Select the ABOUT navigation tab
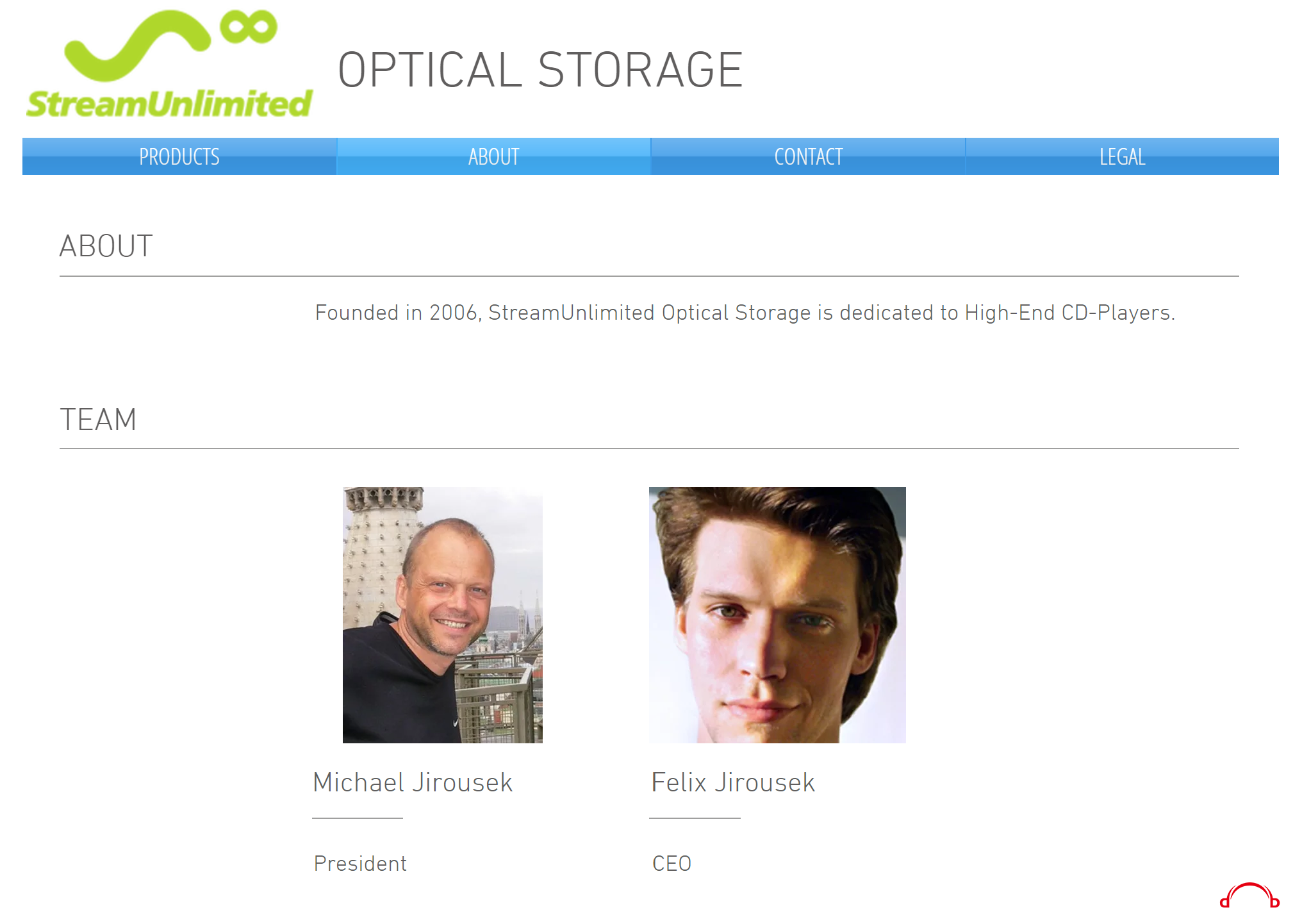The width and height of the screenshot is (1302, 924). tap(494, 156)
